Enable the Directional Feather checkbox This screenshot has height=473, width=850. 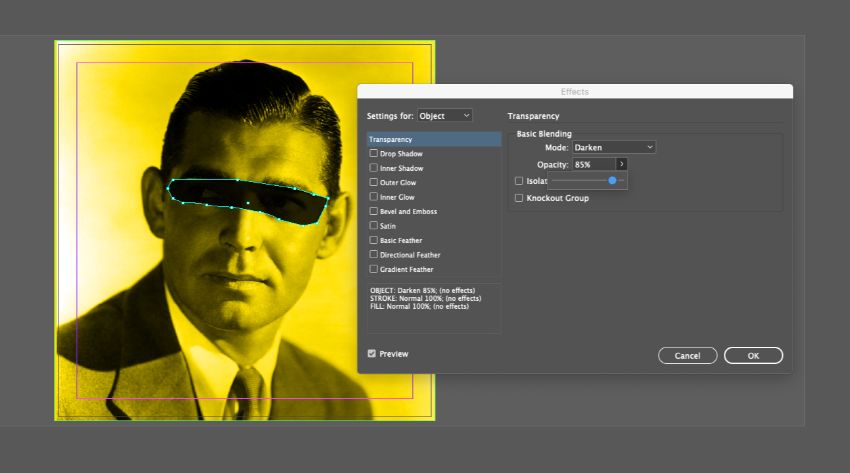pyautogui.click(x=374, y=255)
